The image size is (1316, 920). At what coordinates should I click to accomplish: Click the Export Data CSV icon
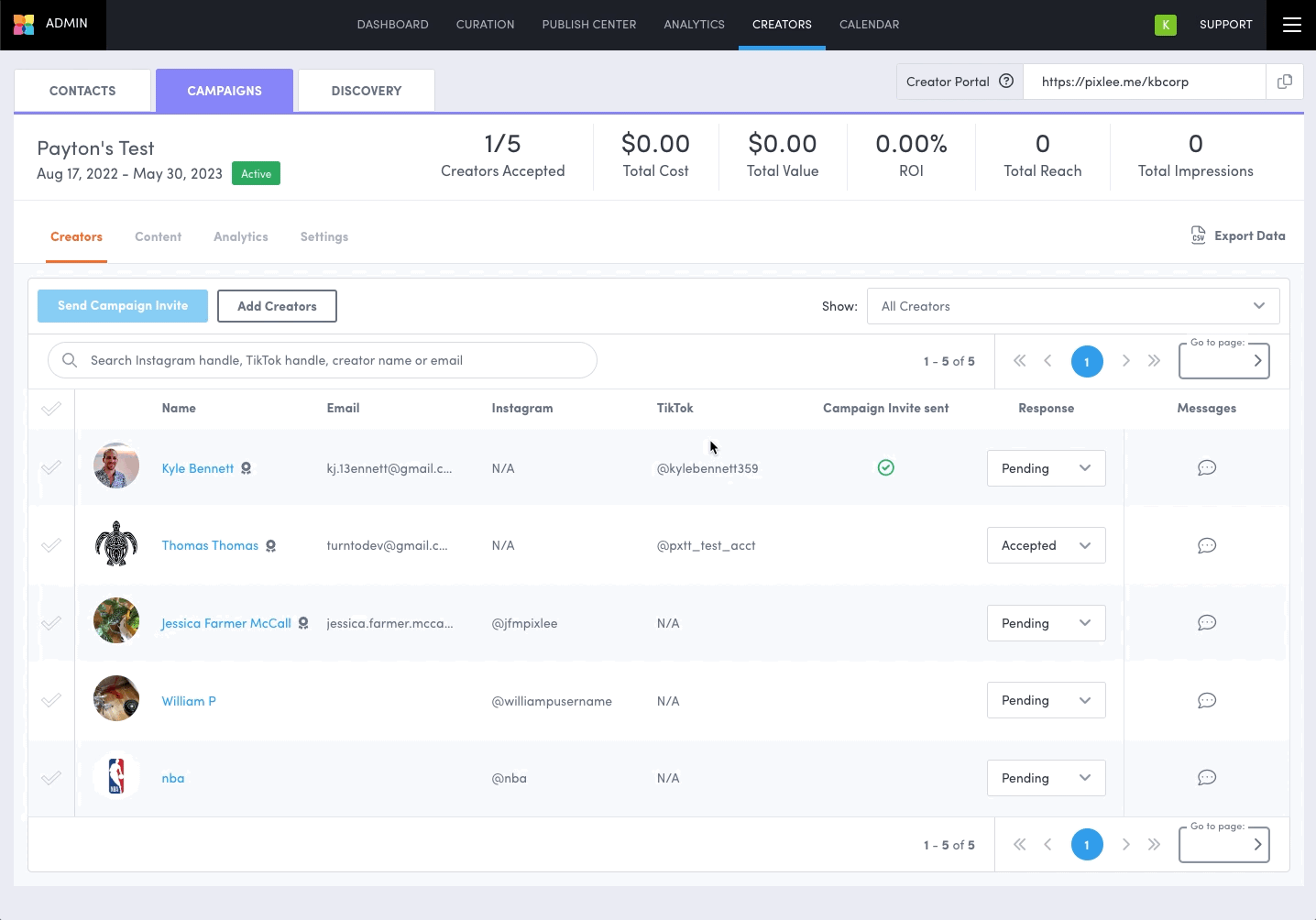(1198, 235)
